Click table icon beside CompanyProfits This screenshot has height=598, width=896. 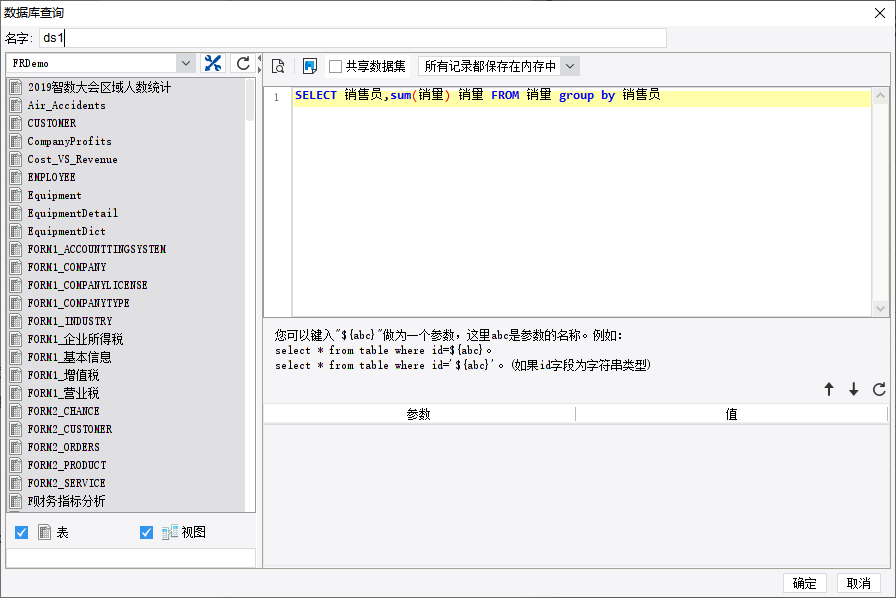[16, 141]
